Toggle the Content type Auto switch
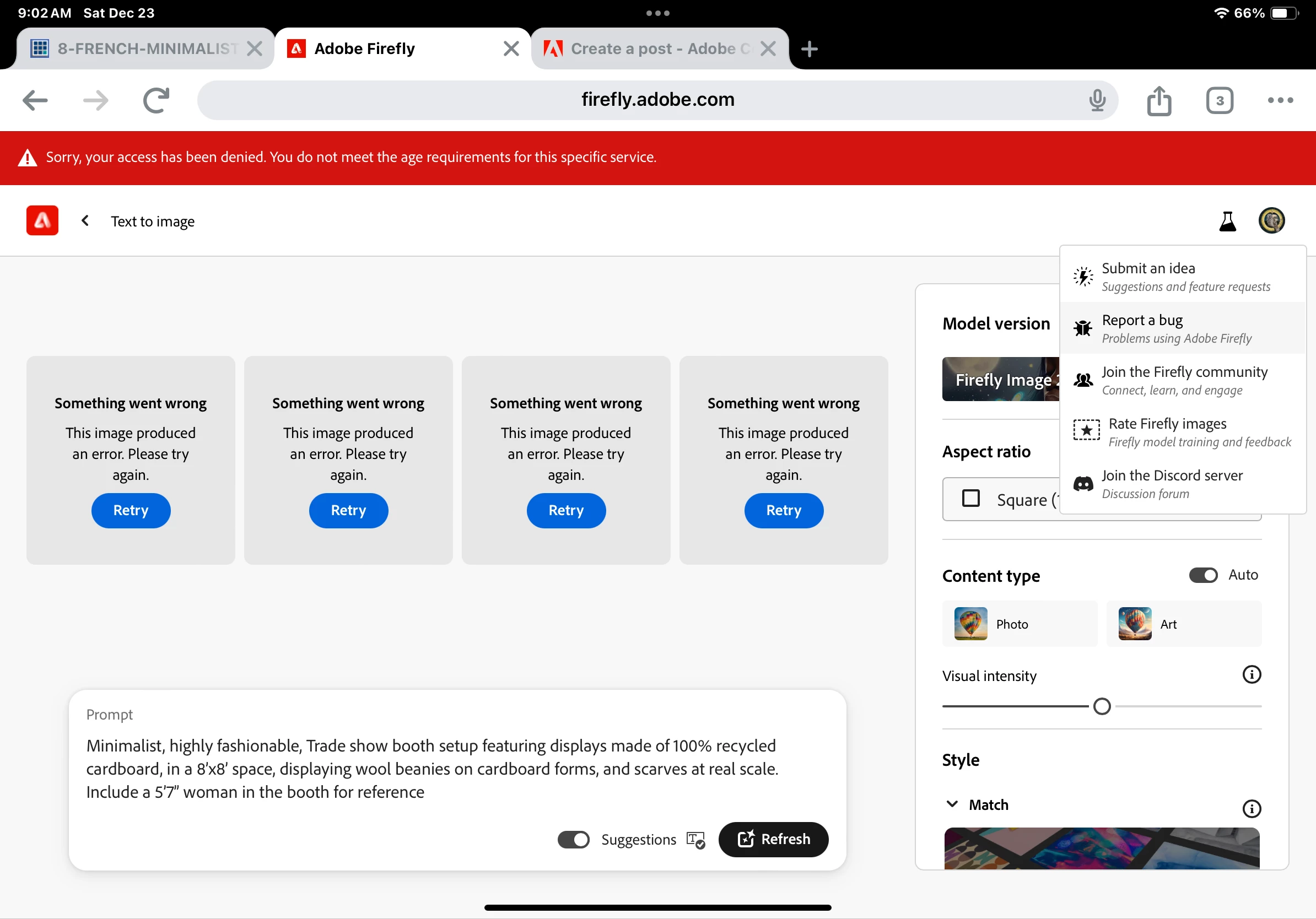Image resolution: width=1316 pixels, height=919 pixels. tap(1203, 575)
